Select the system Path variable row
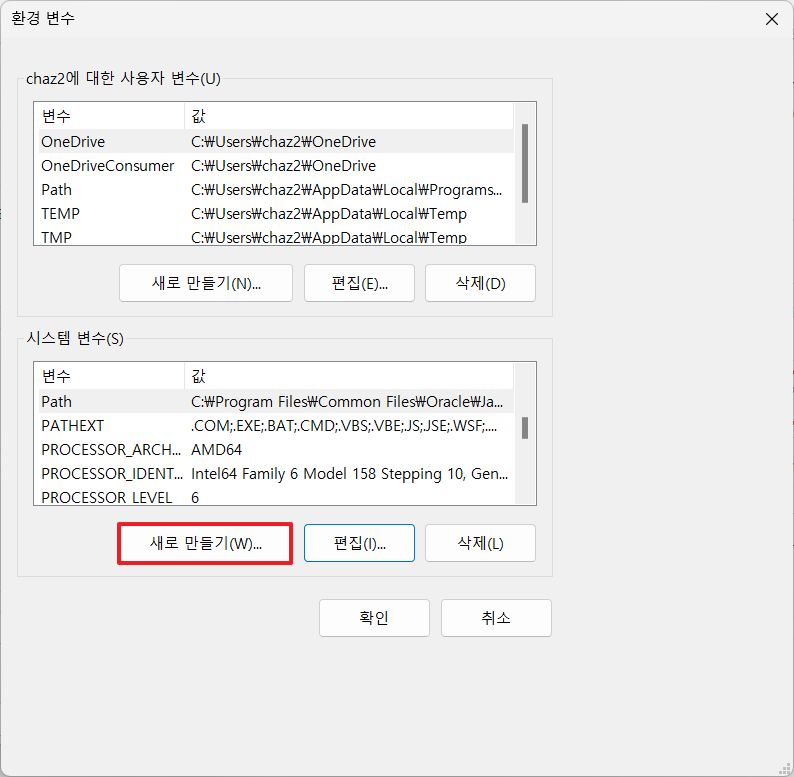Screen dimensions: 794x777 point(276,401)
